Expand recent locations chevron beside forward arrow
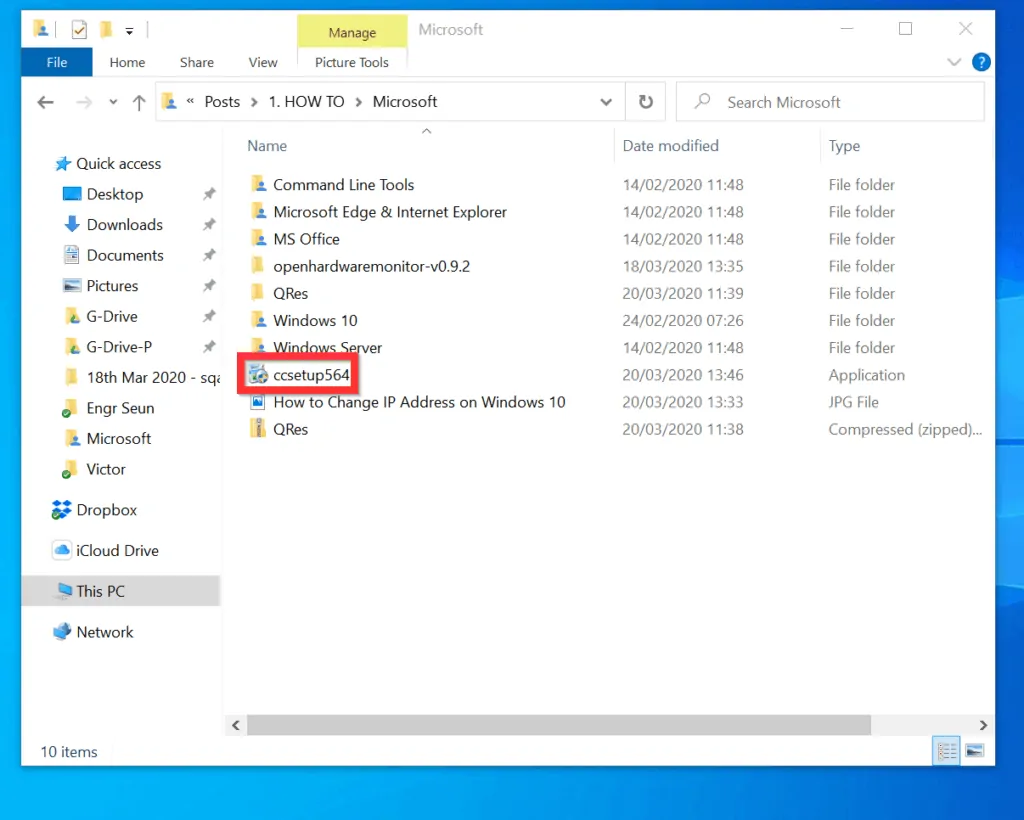 pyautogui.click(x=112, y=101)
